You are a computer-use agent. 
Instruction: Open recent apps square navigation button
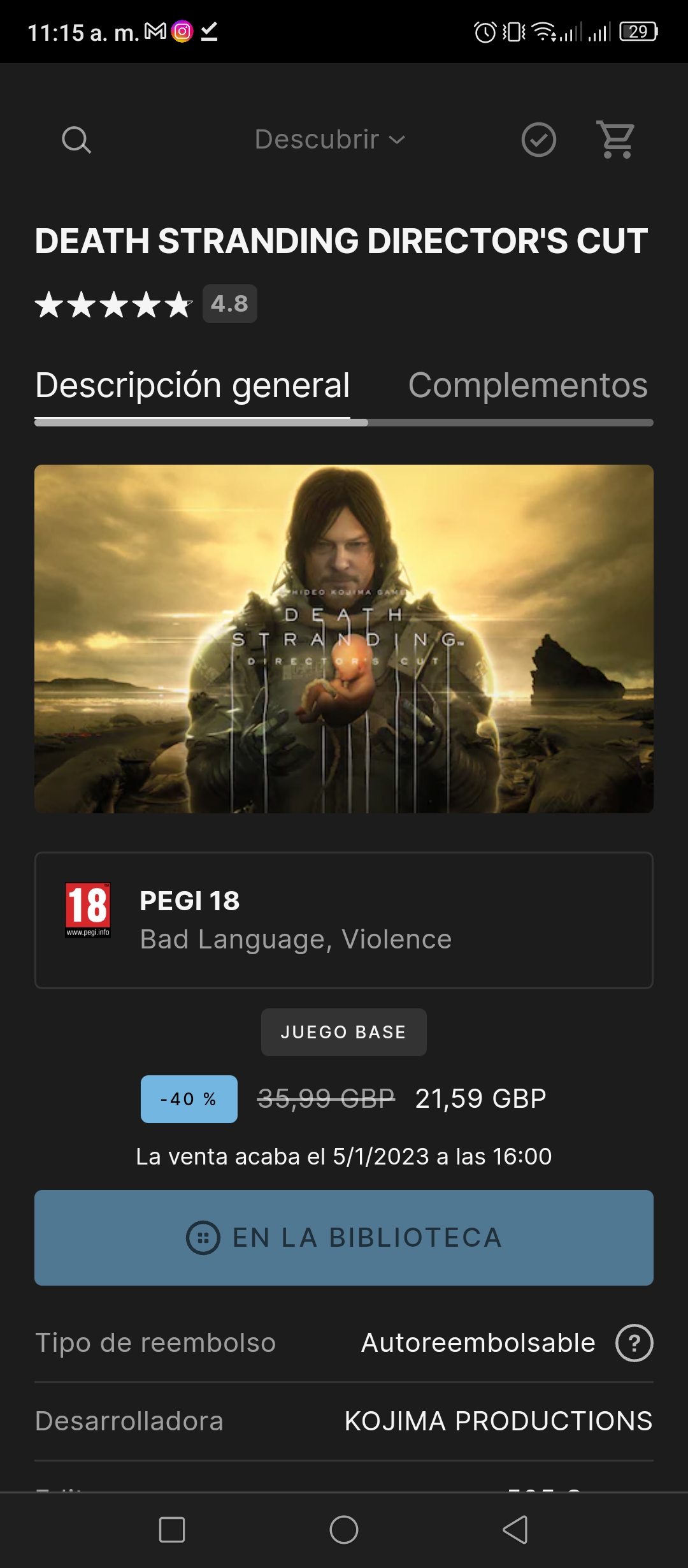click(x=172, y=1529)
